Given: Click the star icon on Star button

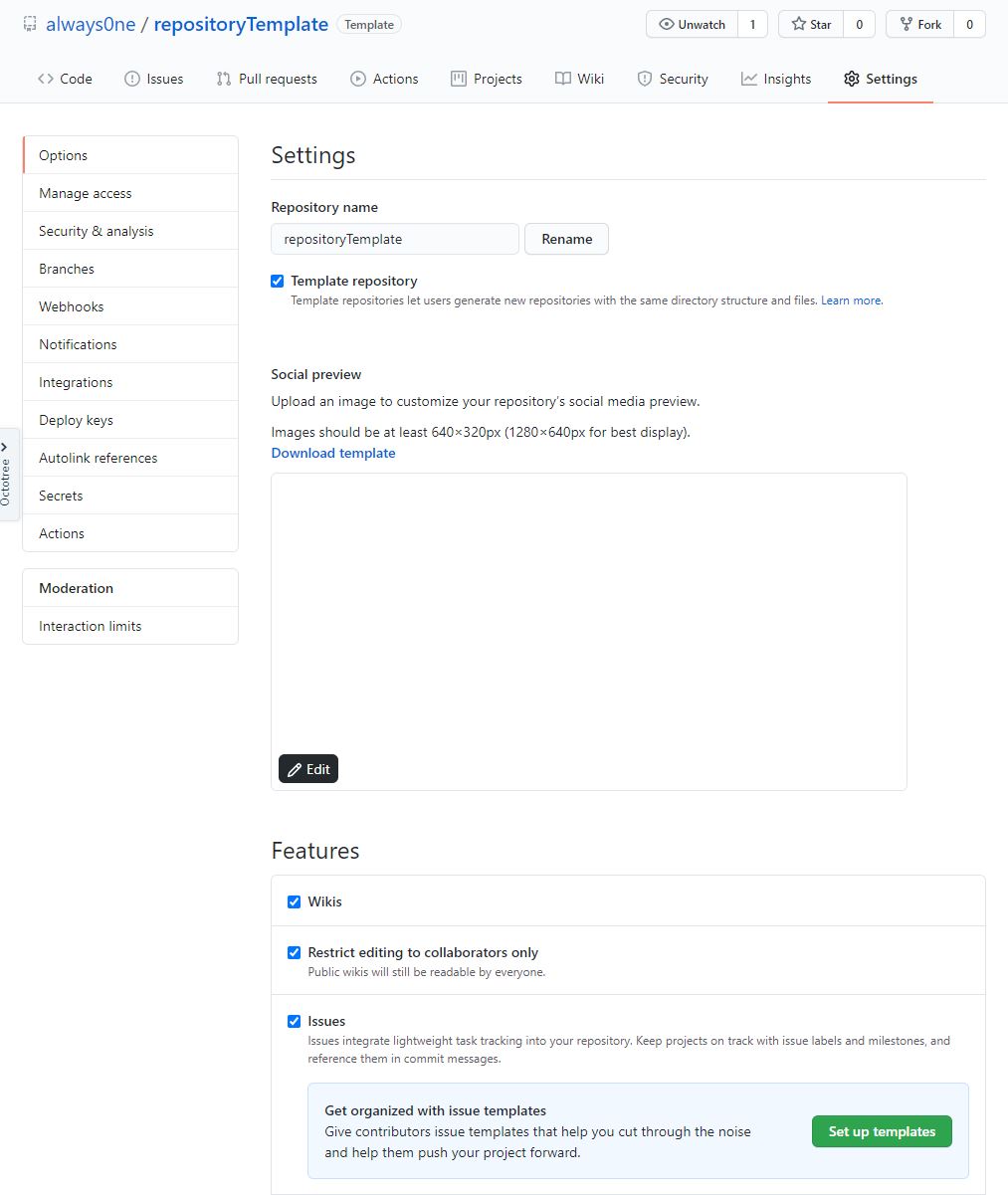Looking at the screenshot, I should [799, 25].
